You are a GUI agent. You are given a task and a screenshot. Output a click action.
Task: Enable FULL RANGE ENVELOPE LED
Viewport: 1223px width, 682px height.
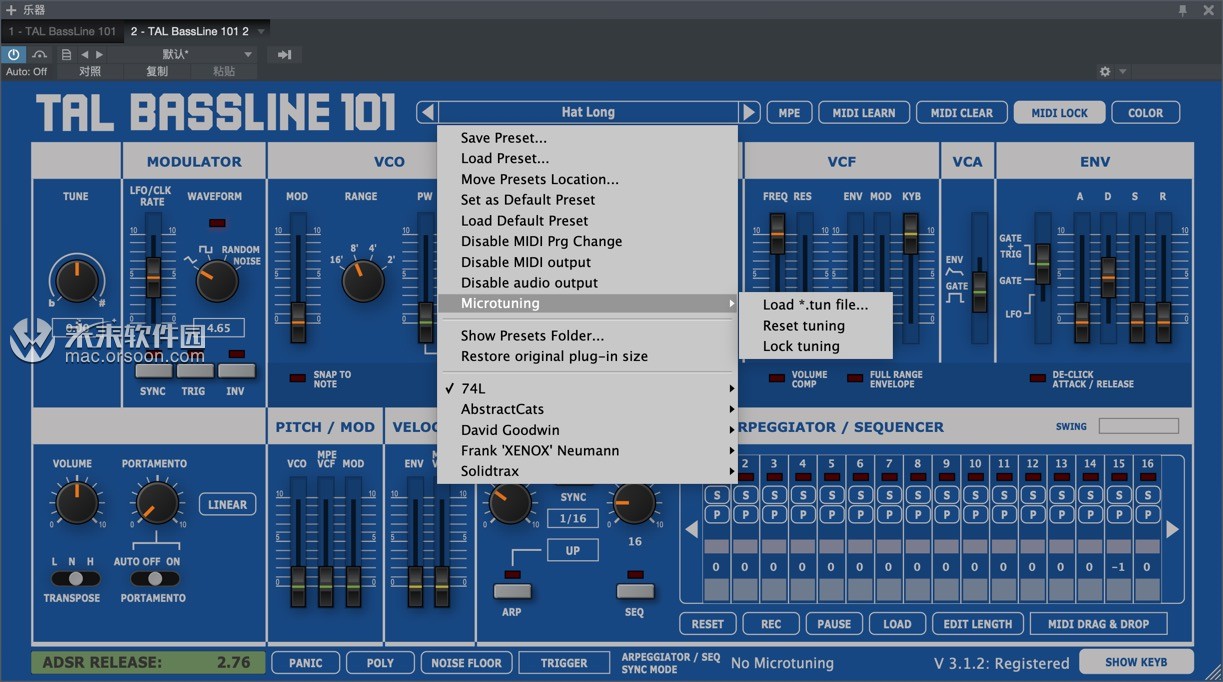(855, 378)
